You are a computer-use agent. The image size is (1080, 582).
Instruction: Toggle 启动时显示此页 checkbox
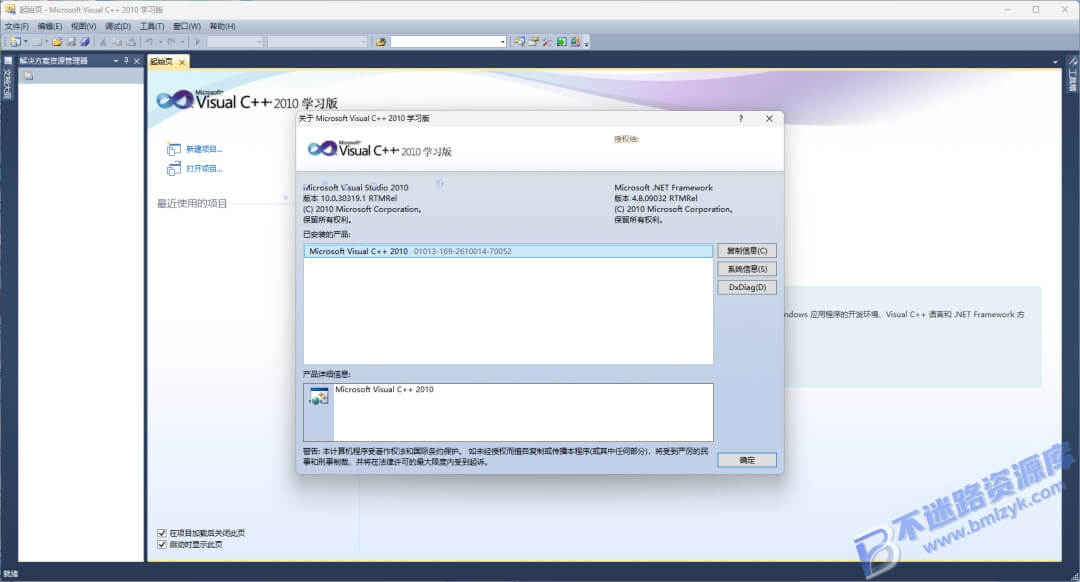(161, 545)
